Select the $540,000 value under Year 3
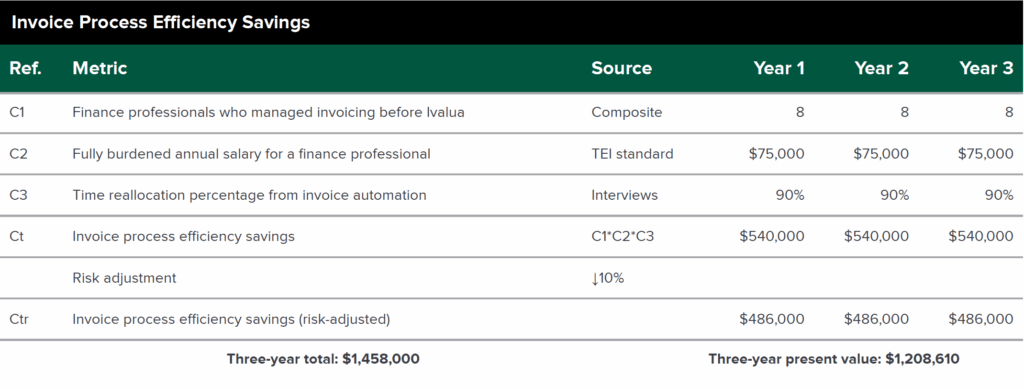This screenshot has width=1024, height=389. pos(981,236)
